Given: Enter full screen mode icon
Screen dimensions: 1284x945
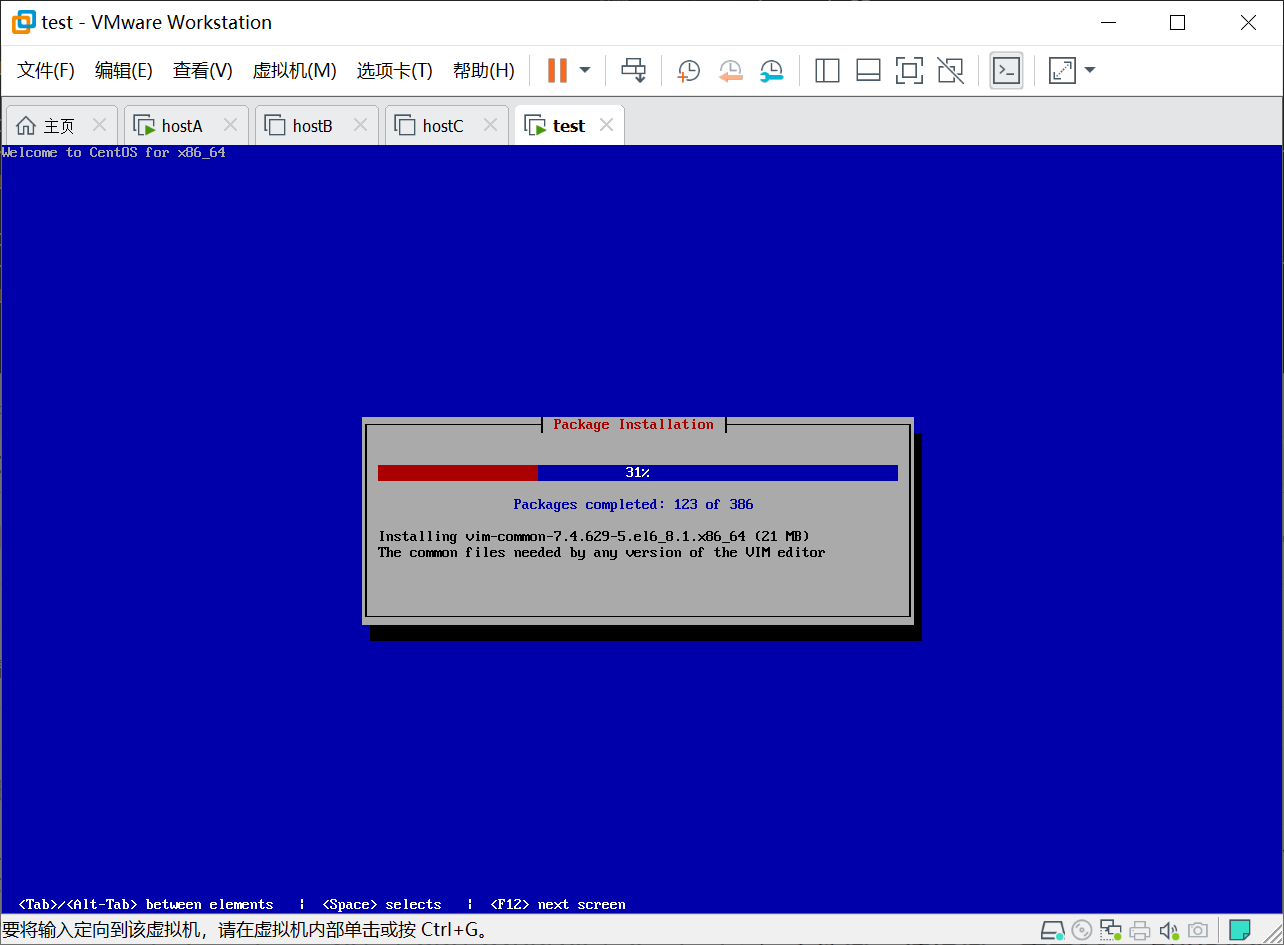Looking at the screenshot, I should (909, 70).
